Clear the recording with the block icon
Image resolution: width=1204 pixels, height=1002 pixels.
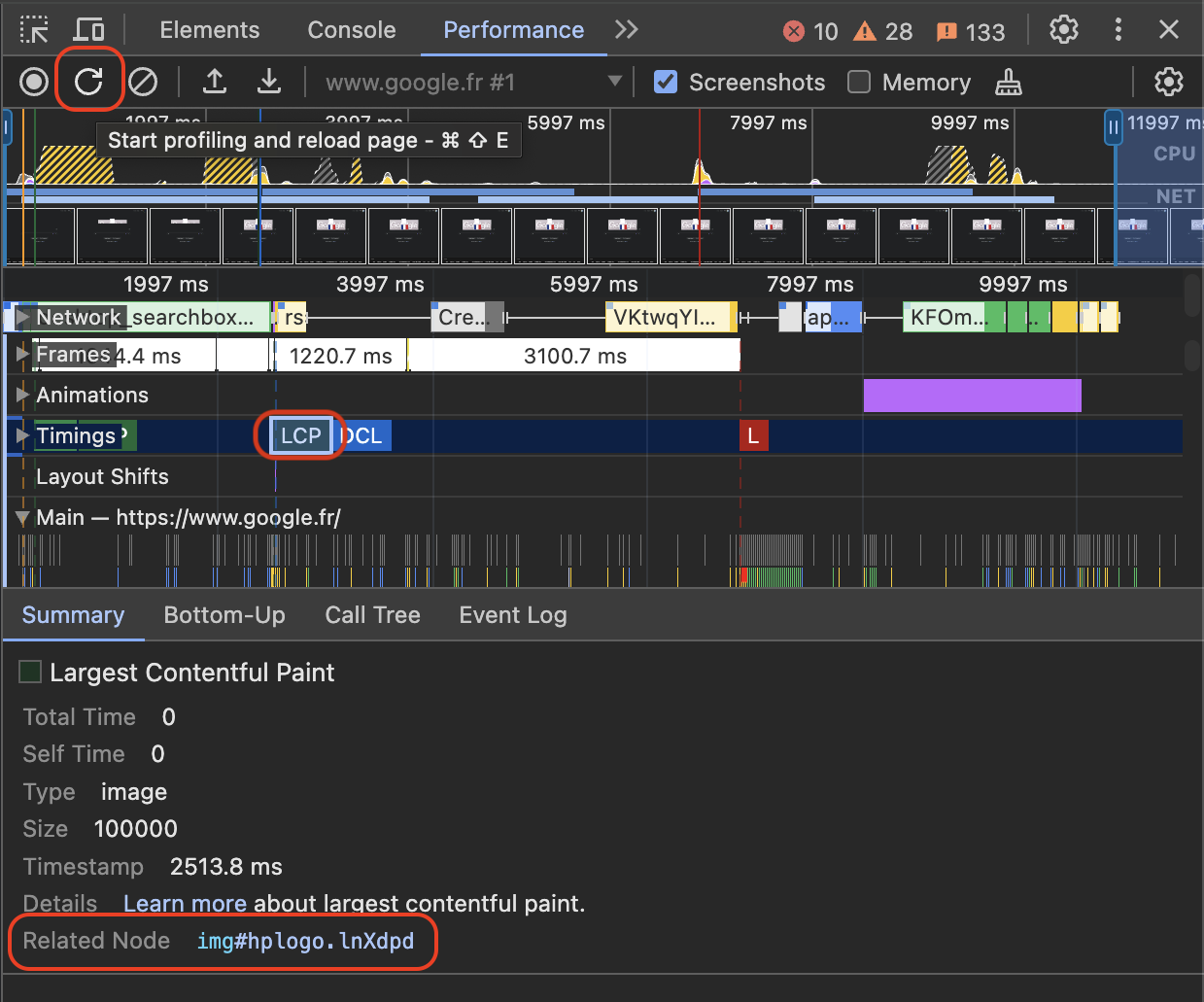pos(143,82)
